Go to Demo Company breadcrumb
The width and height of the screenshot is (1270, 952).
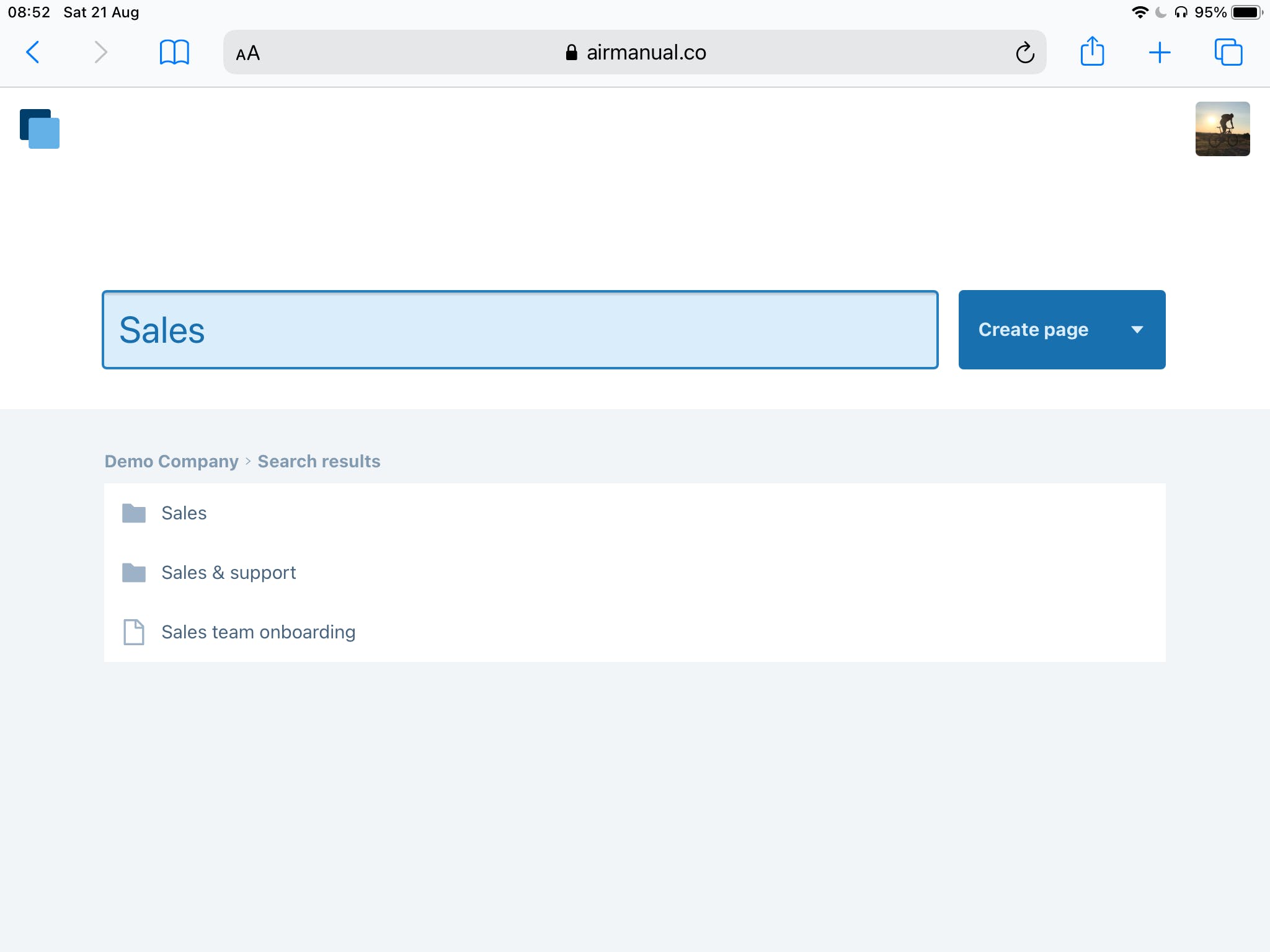(x=171, y=461)
